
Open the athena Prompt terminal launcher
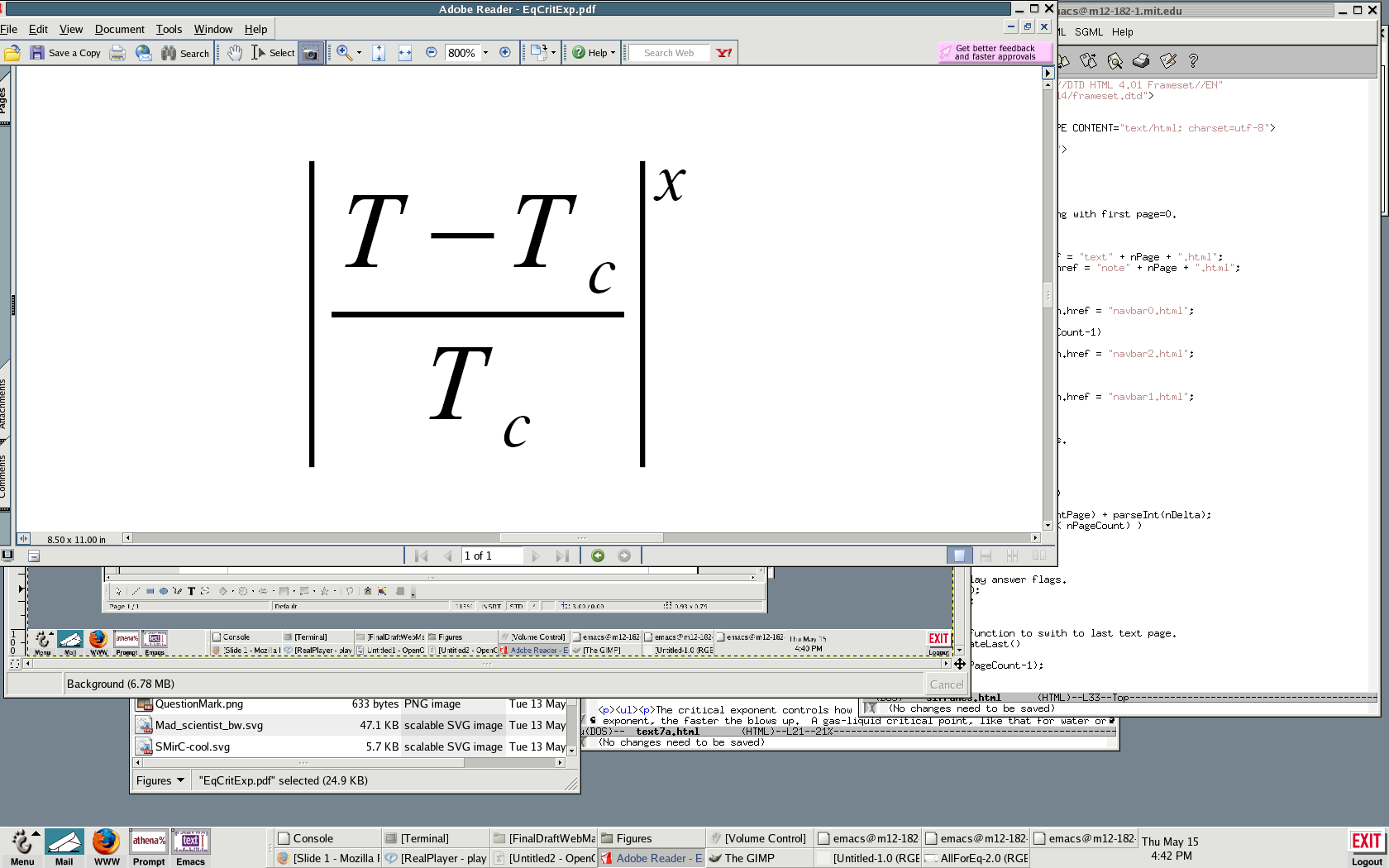[x=149, y=847]
